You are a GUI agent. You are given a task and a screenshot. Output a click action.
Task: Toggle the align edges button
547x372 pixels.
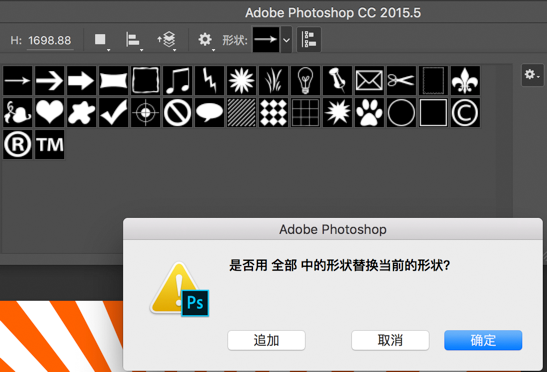309,39
